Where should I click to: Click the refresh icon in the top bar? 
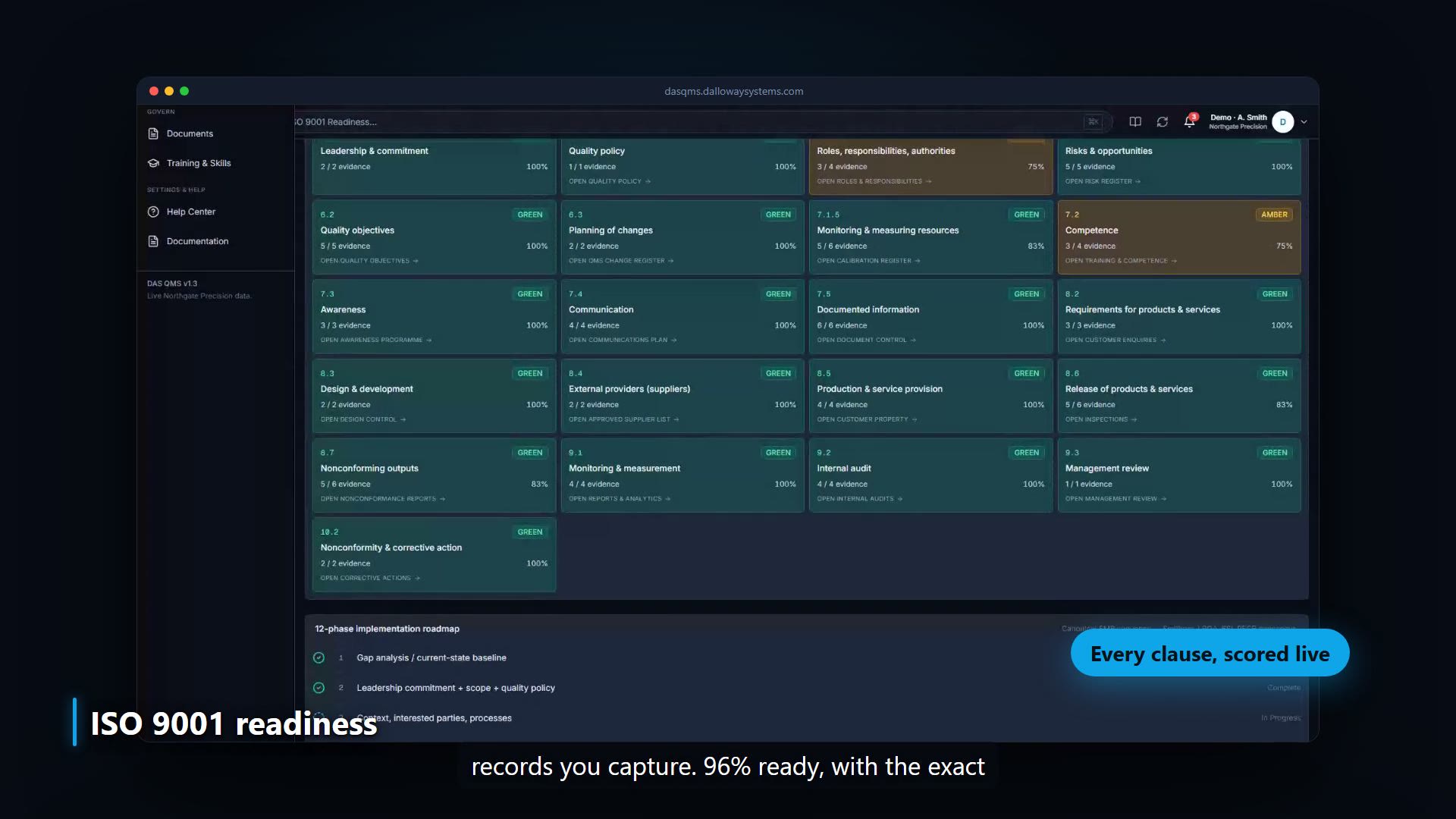click(x=1163, y=121)
